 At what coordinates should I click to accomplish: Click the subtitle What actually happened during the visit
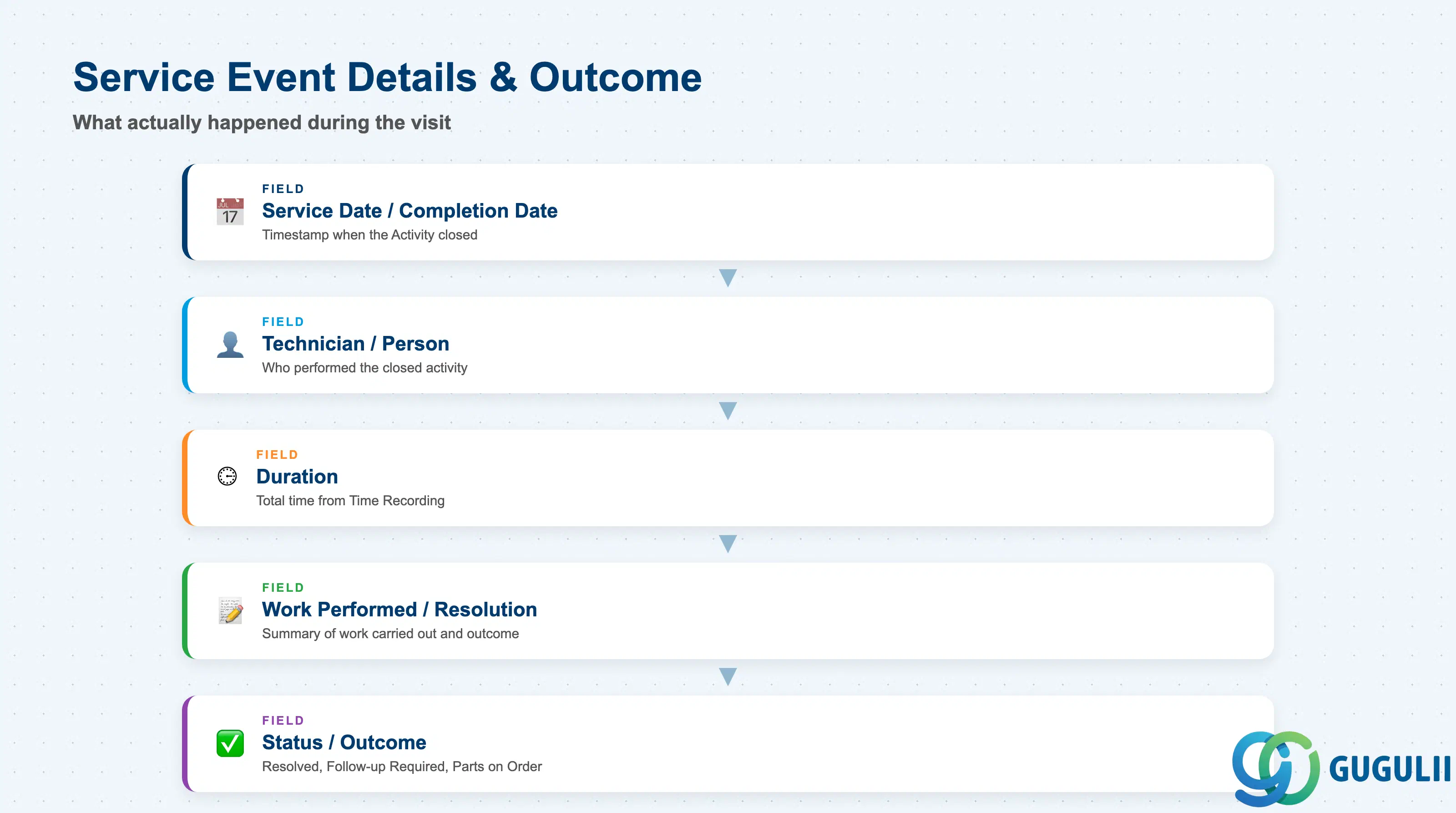click(262, 122)
